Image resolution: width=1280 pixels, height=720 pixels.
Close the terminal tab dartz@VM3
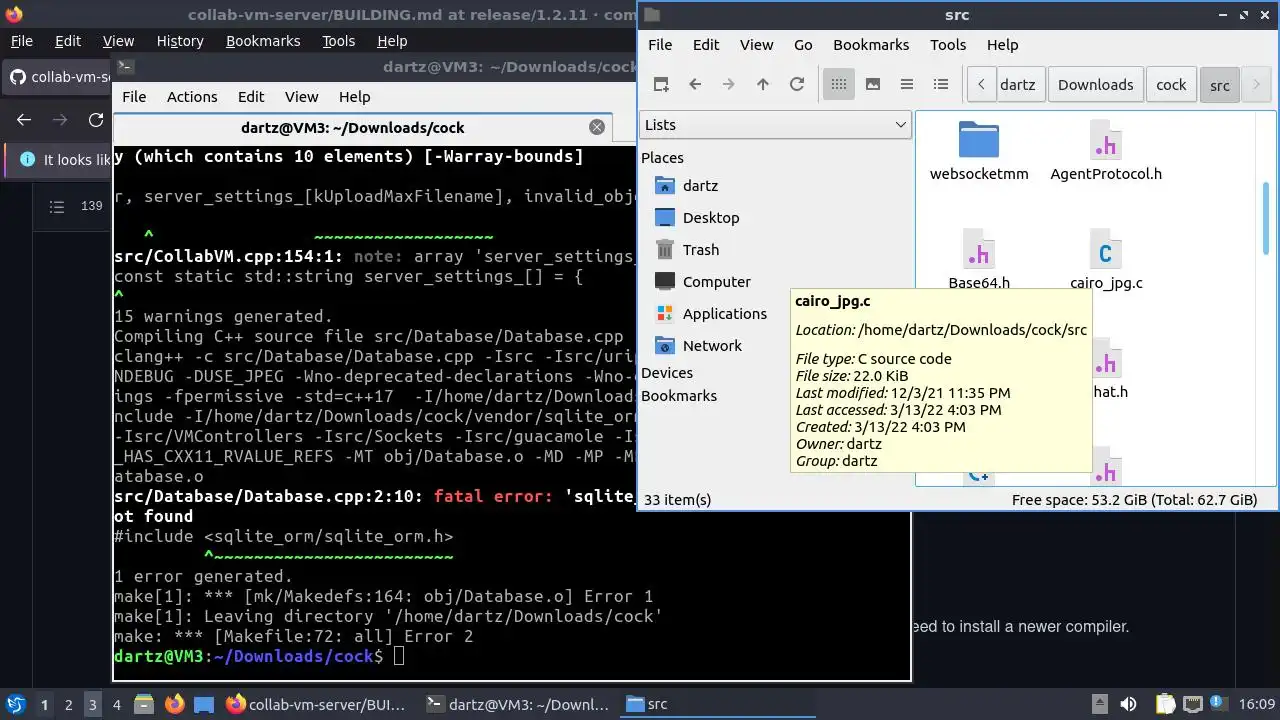(x=597, y=127)
